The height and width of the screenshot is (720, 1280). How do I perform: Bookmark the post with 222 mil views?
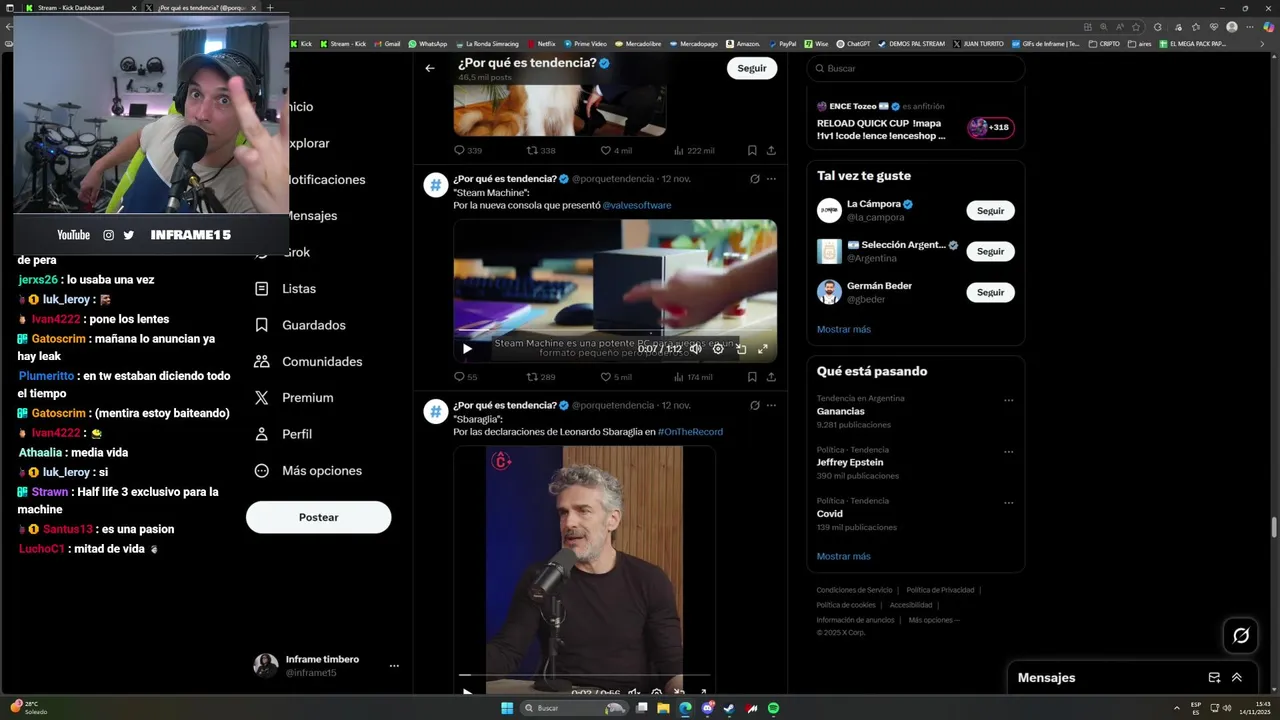752,151
